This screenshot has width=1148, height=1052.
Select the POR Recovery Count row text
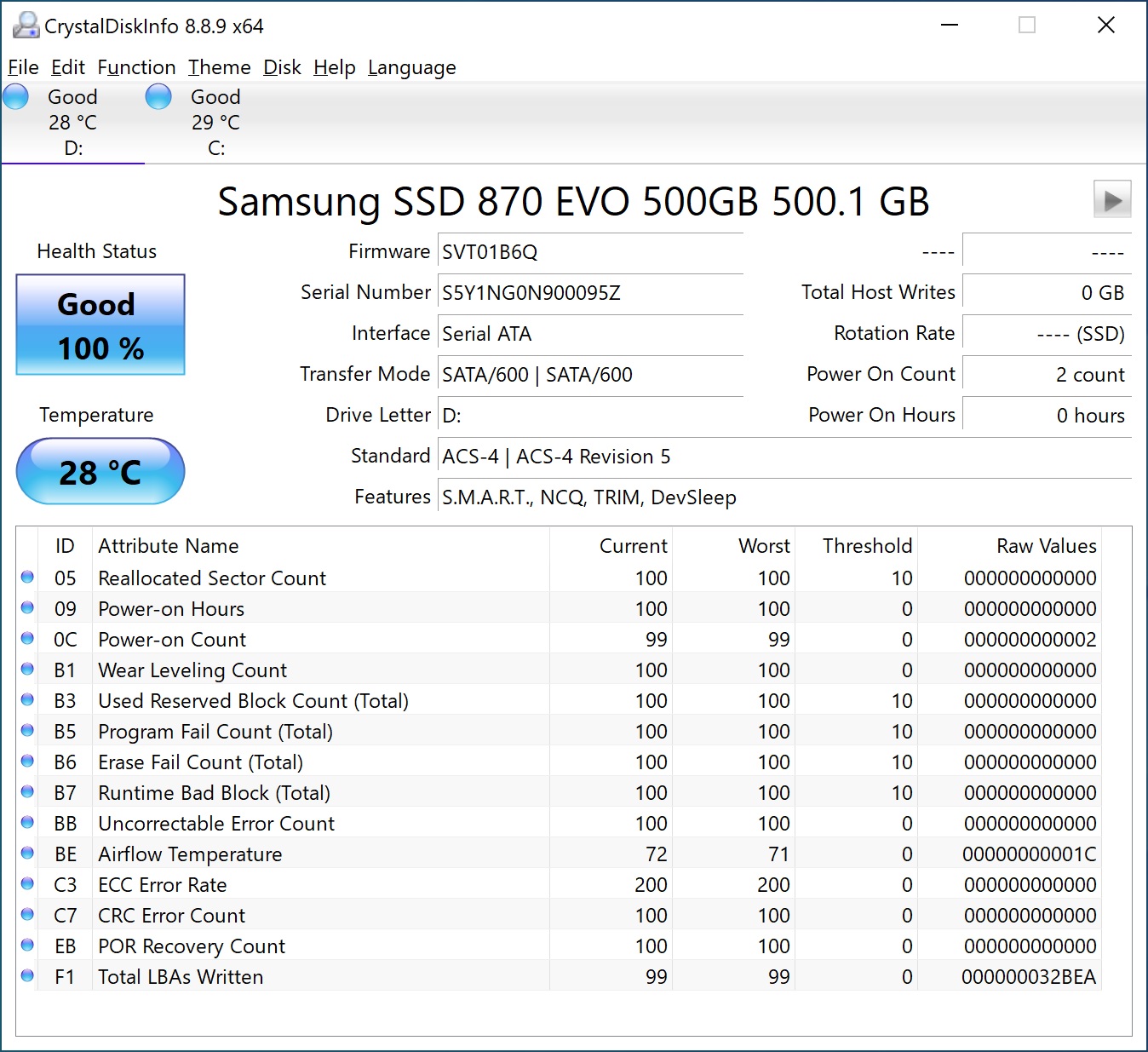click(192, 946)
